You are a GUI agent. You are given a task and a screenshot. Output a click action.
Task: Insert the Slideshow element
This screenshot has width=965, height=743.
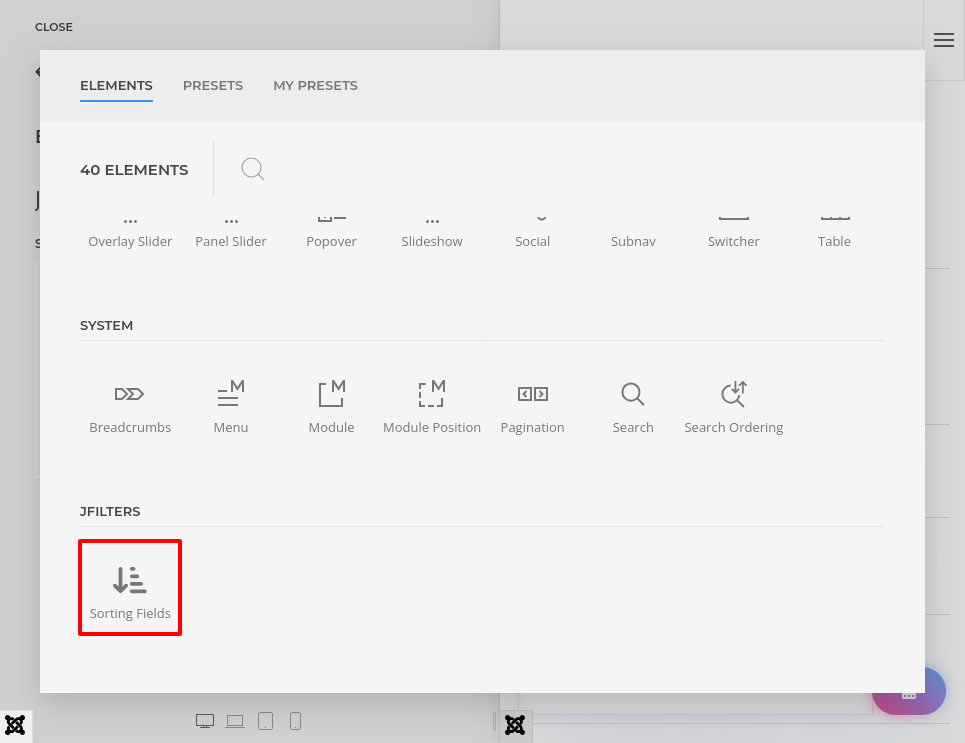click(432, 233)
